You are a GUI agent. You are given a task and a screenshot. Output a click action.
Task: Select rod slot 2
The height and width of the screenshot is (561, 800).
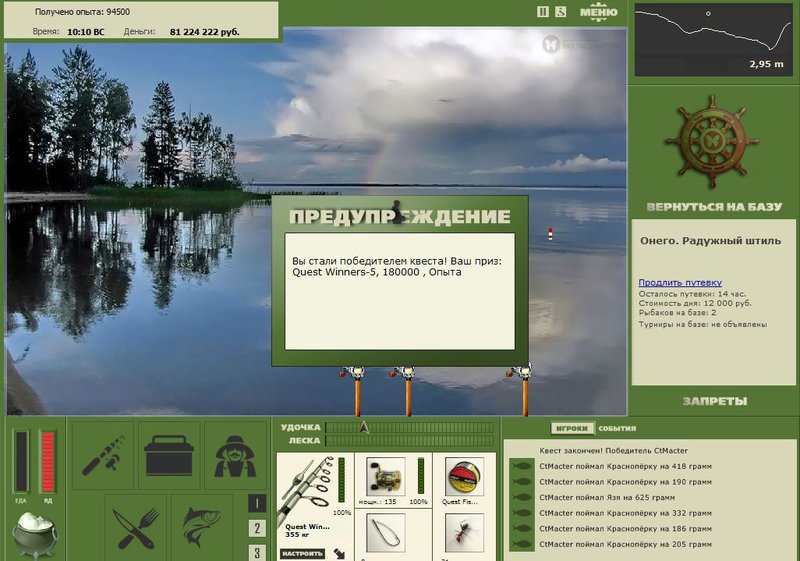click(257, 528)
